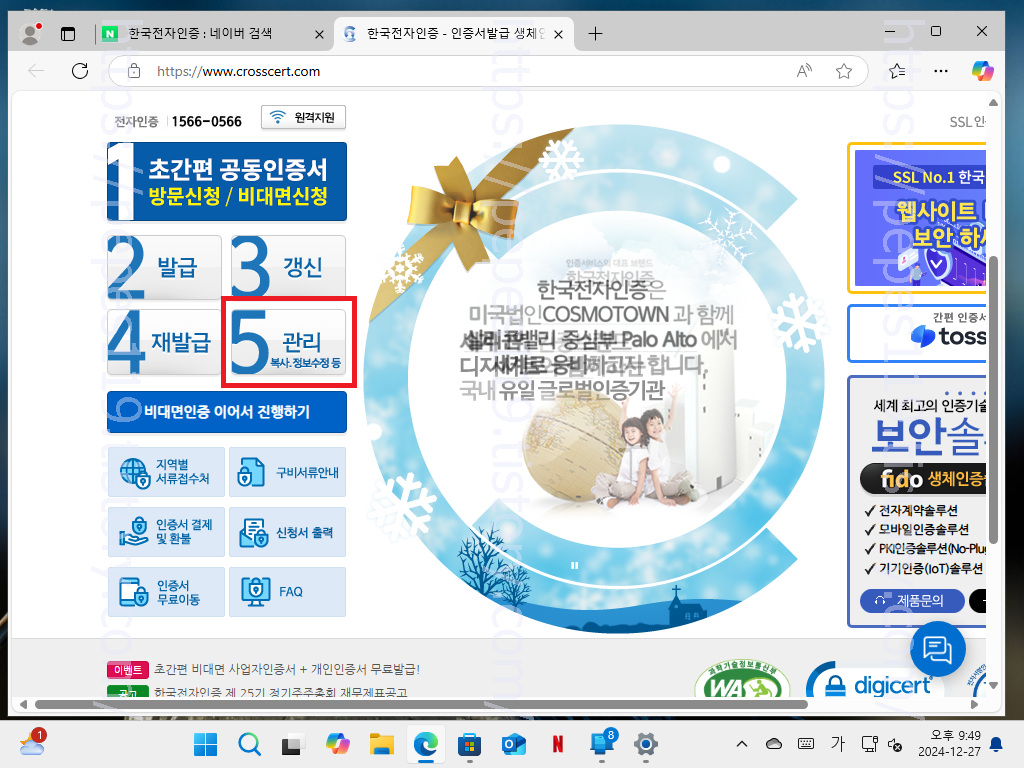Pause the main banner slideshow
The width and height of the screenshot is (1024, 768).
click(x=575, y=566)
